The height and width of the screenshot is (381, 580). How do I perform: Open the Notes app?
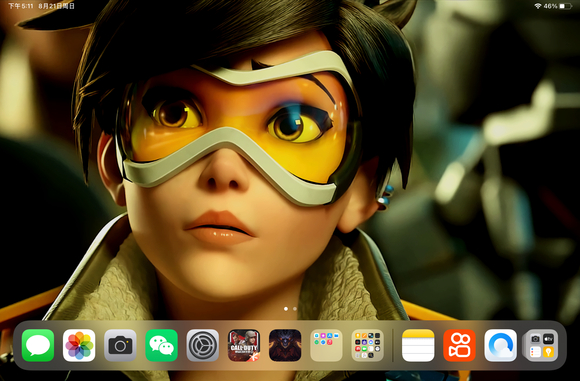(x=418, y=345)
